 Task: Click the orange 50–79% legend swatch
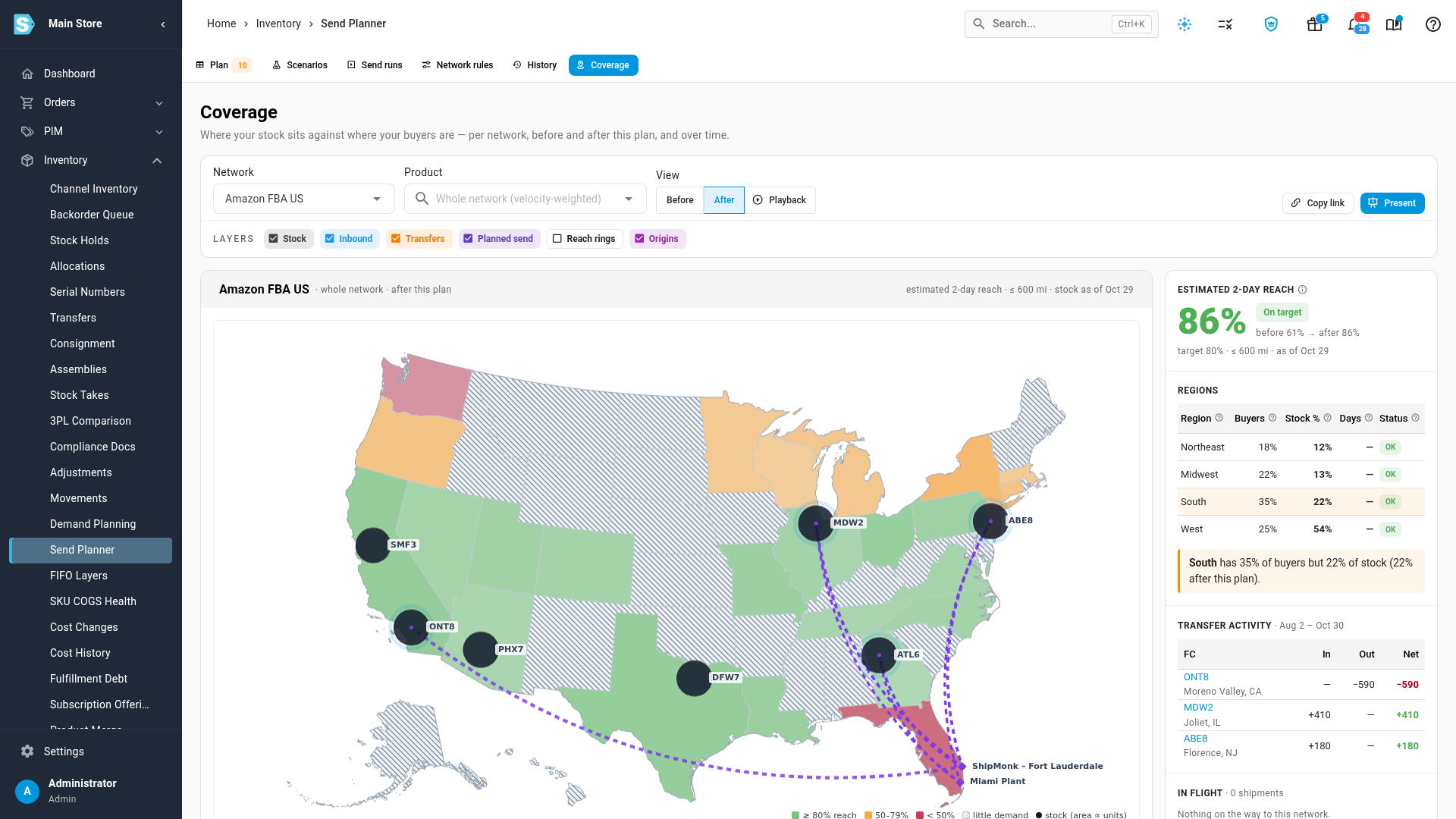click(x=868, y=815)
